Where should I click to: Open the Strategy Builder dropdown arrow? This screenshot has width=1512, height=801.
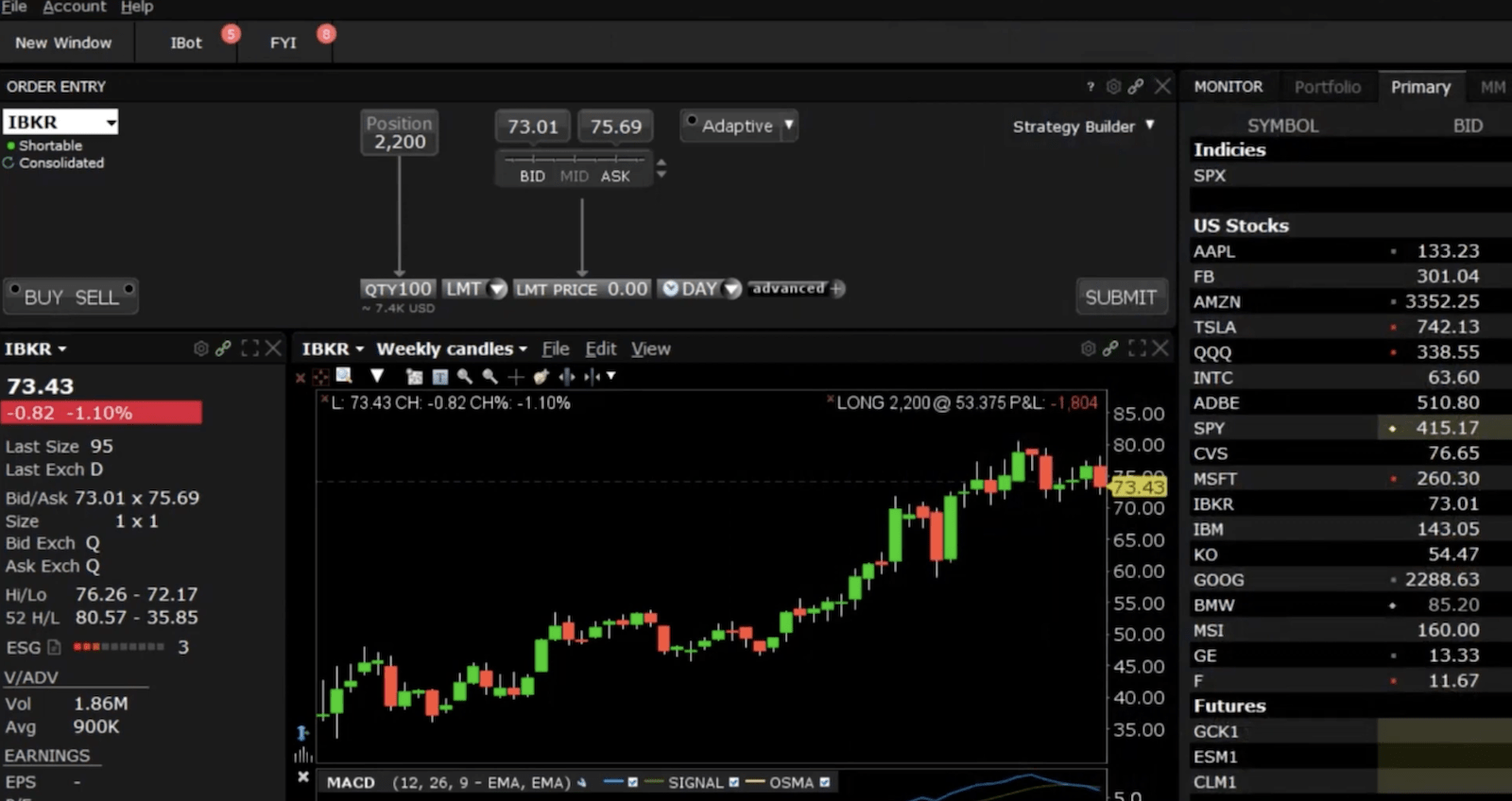[x=1150, y=125]
